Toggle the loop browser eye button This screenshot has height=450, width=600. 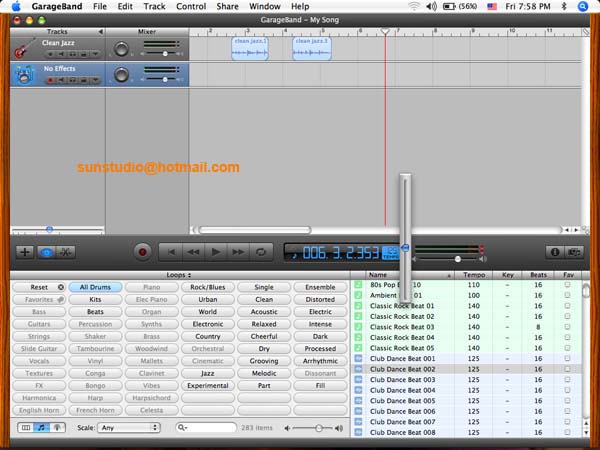click(46, 252)
